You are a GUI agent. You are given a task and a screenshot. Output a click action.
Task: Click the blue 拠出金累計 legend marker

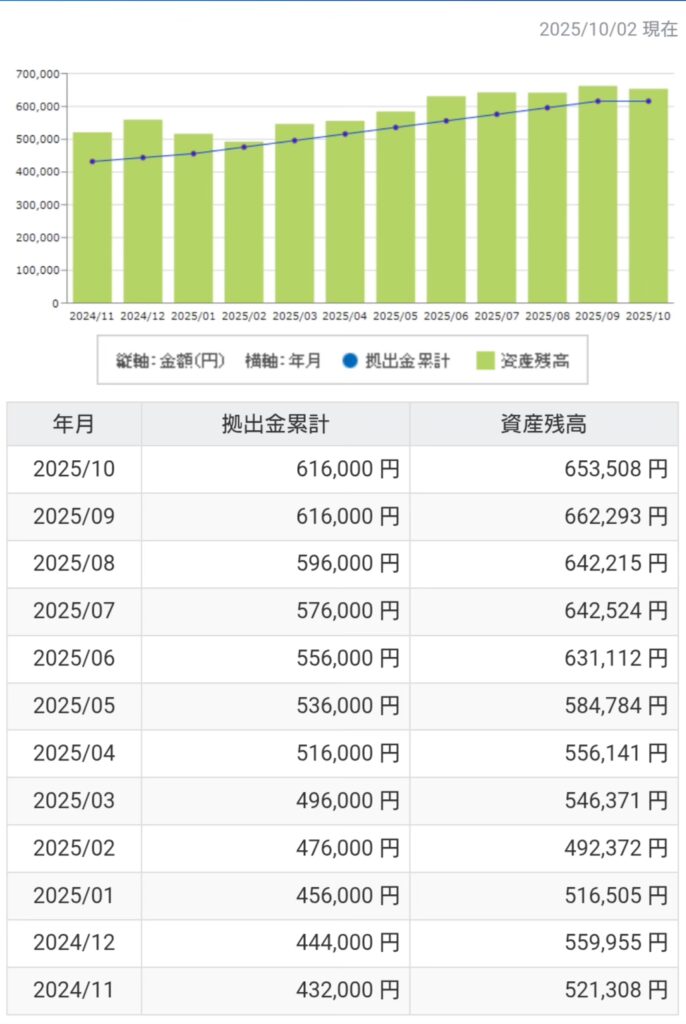pyautogui.click(x=349, y=361)
